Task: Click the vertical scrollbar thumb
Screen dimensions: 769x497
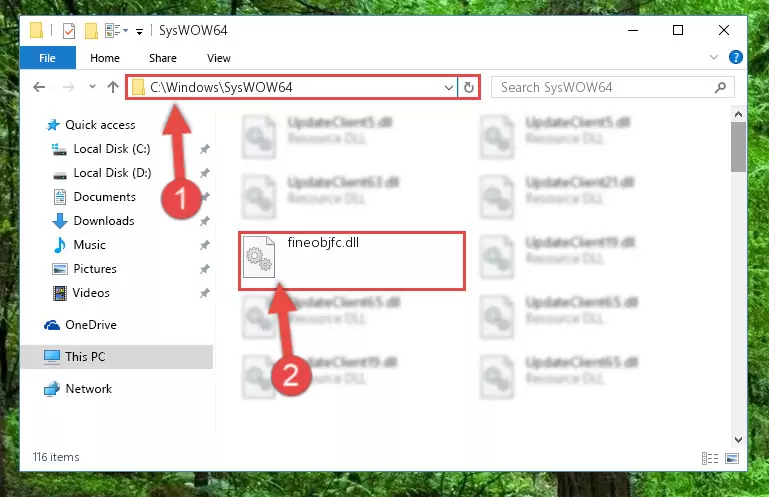Action: pyautogui.click(x=738, y=147)
